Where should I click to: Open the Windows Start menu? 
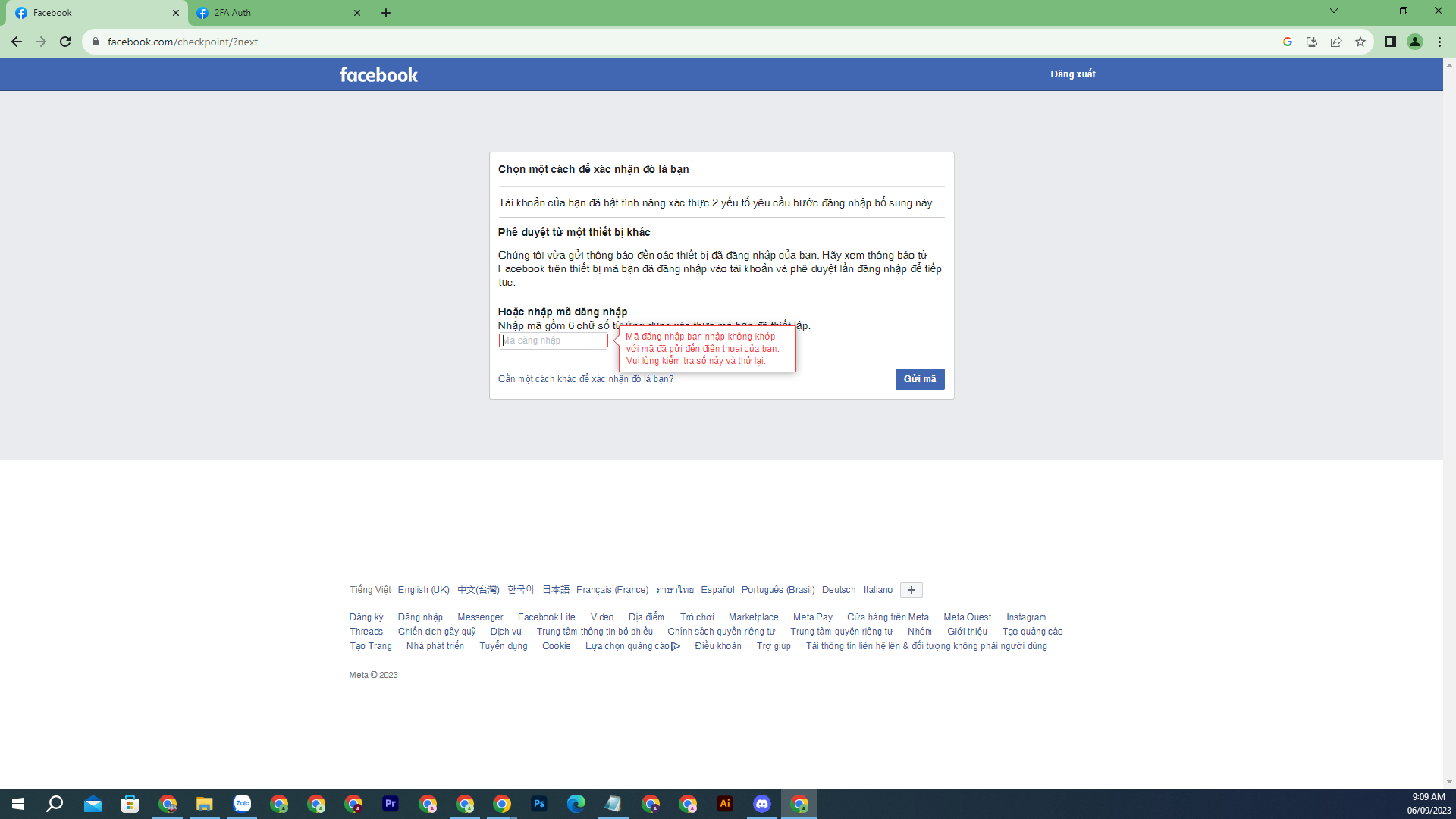pyautogui.click(x=18, y=804)
